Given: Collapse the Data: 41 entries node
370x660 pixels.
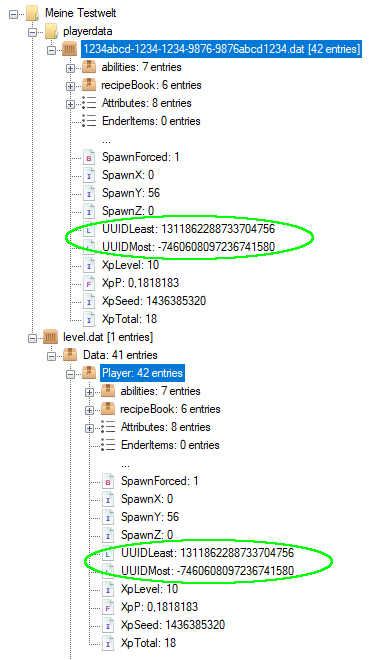Looking at the screenshot, I should [51, 356].
